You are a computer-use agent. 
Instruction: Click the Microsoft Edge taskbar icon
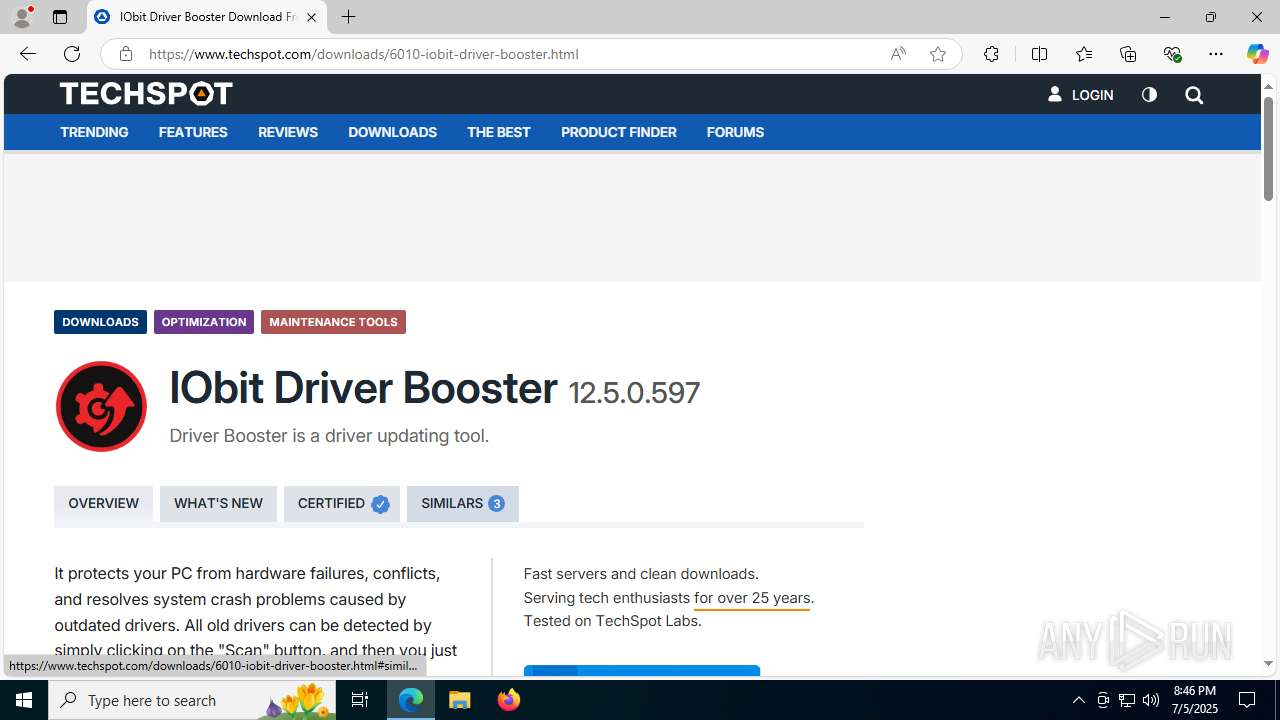pos(411,700)
